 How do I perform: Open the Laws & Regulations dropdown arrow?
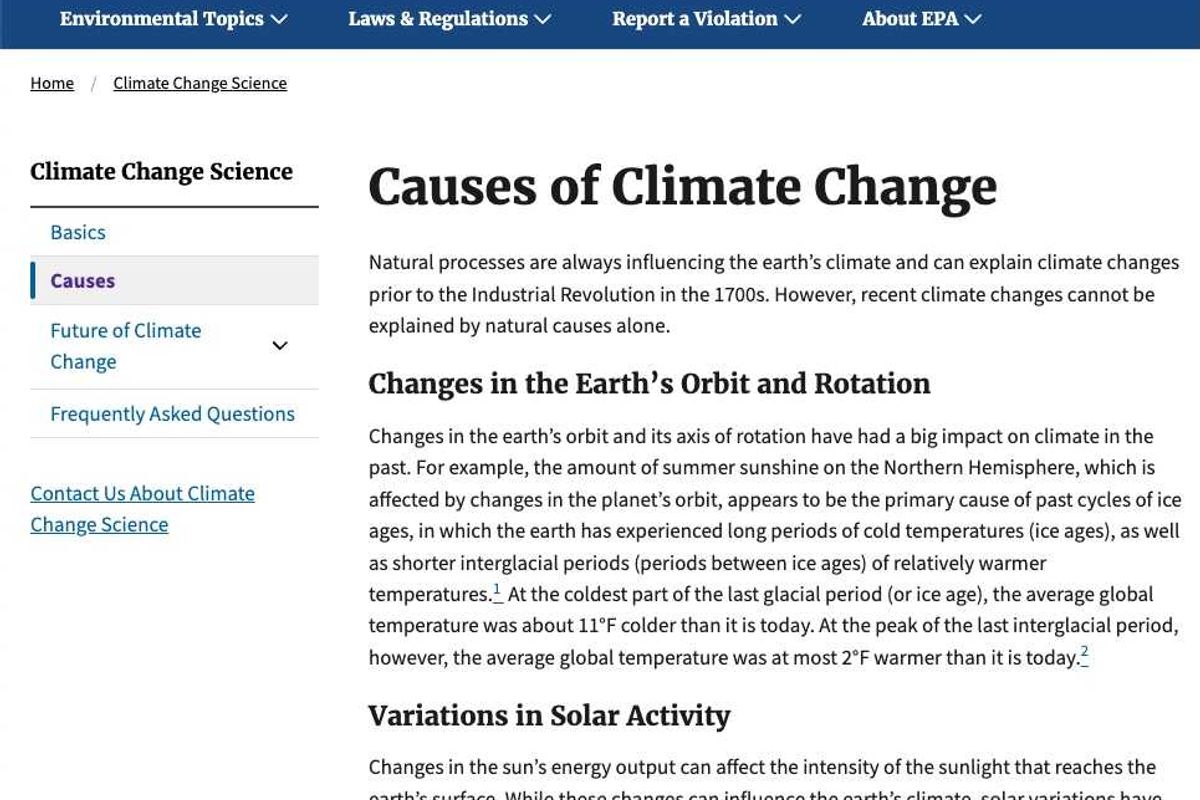click(x=541, y=18)
